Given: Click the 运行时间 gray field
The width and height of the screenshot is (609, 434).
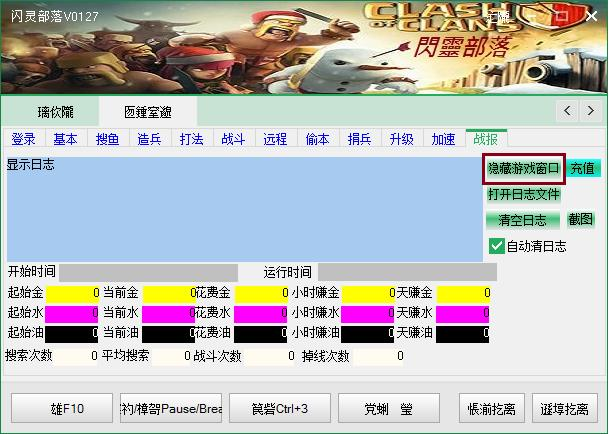Looking at the screenshot, I should click(407, 272).
